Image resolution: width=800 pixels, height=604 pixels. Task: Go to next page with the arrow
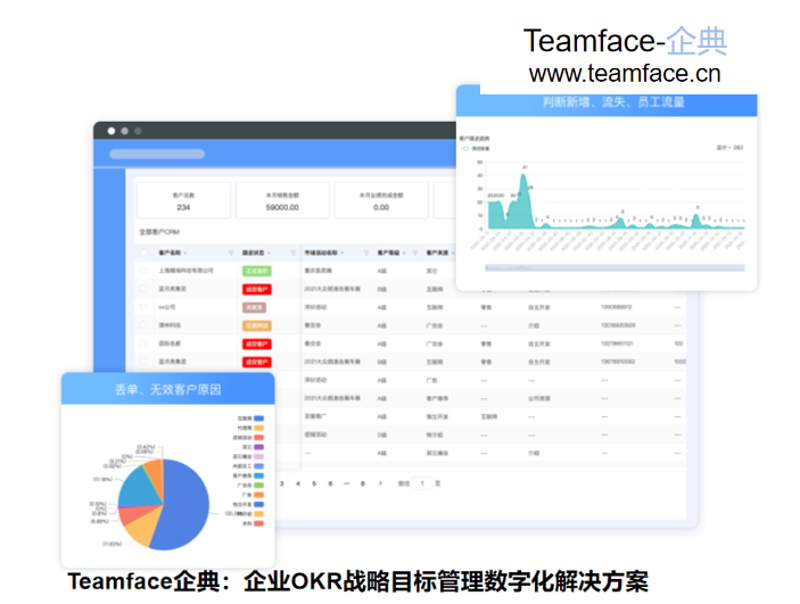(x=380, y=483)
